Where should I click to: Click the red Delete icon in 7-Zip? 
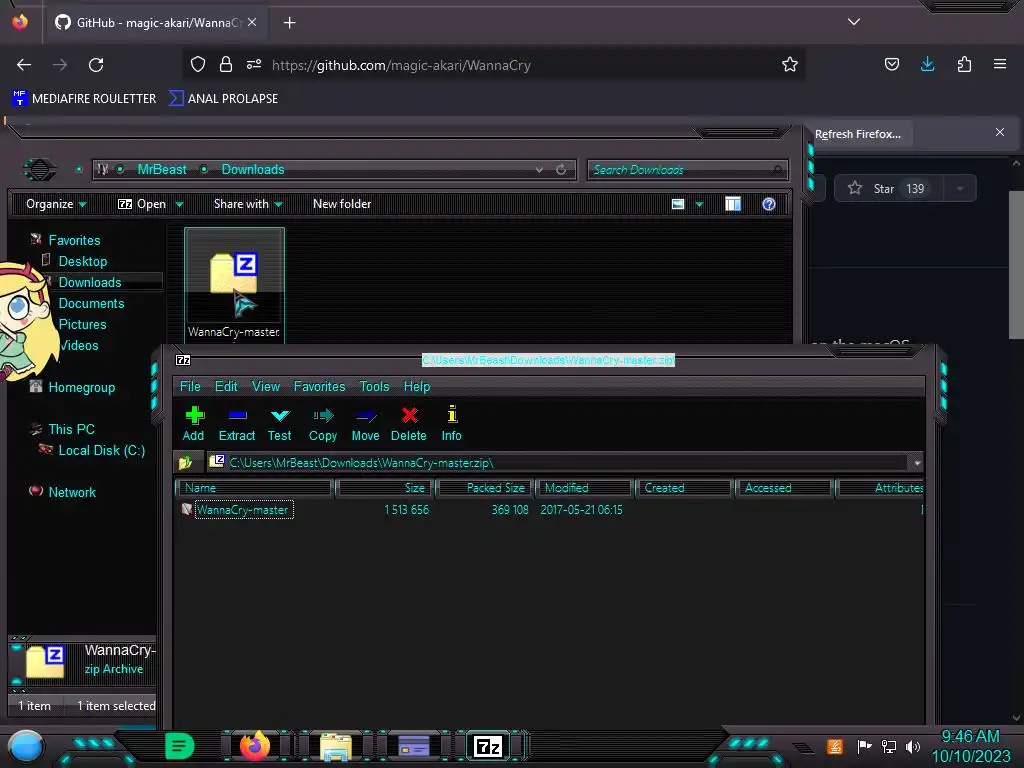point(409,423)
